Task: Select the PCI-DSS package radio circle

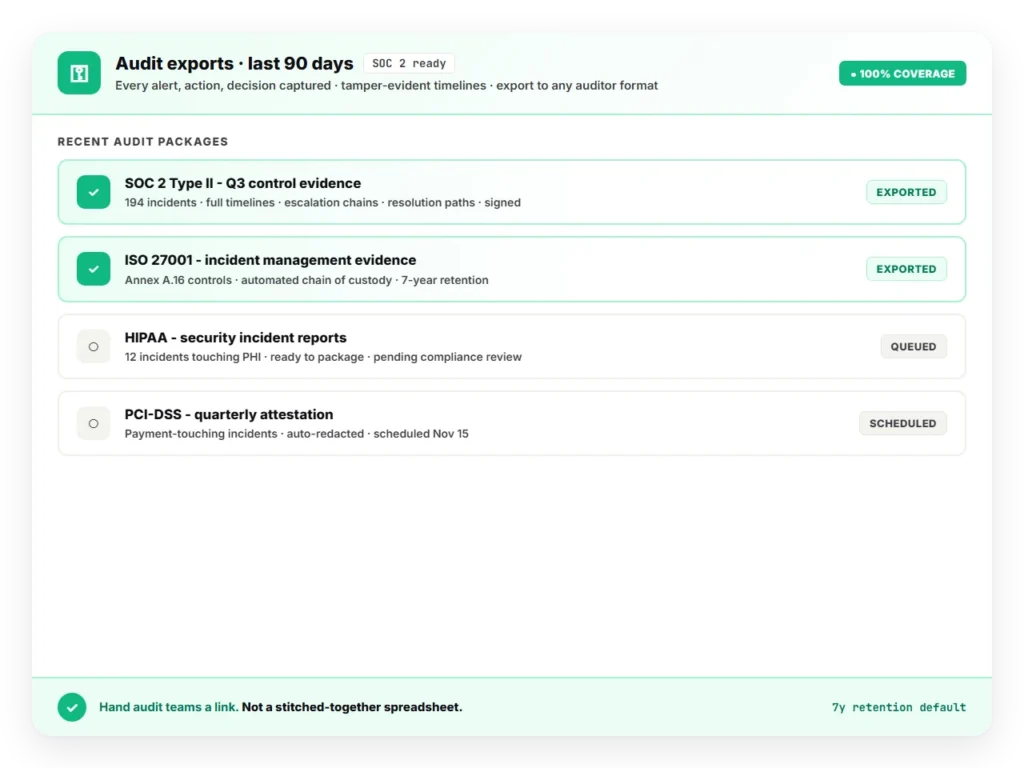Action: click(93, 423)
